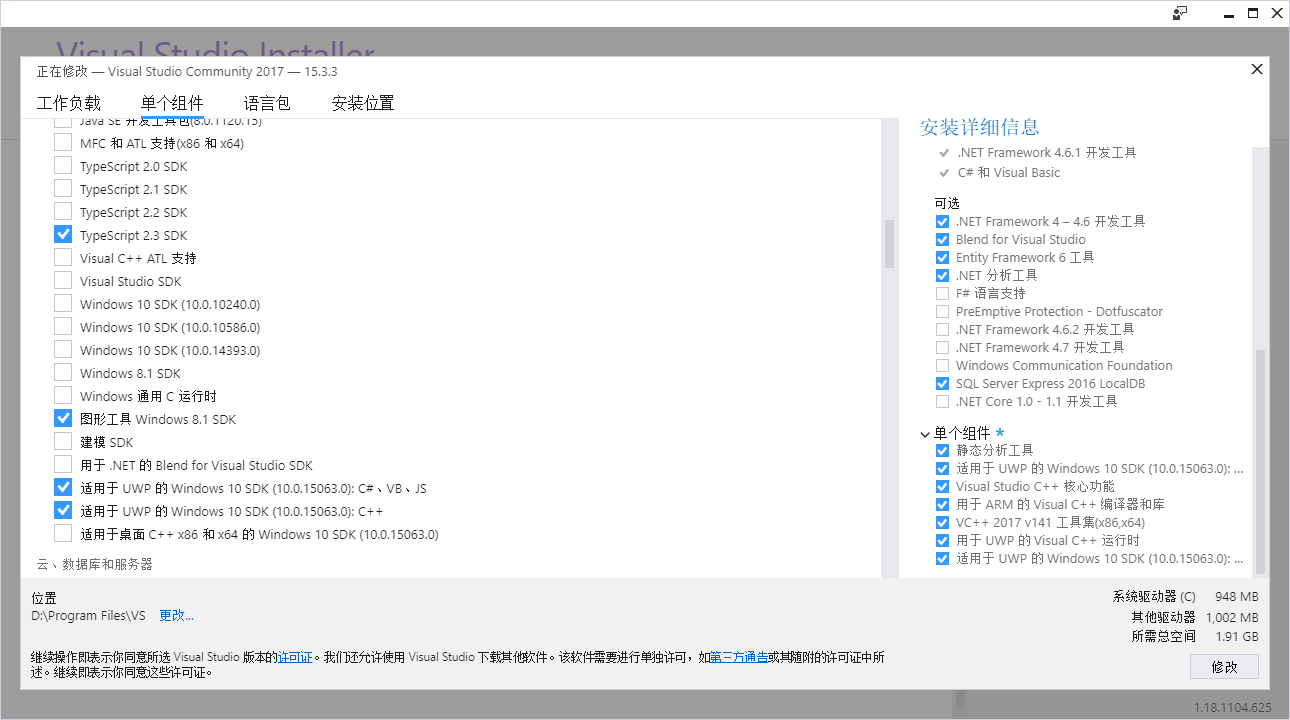The width and height of the screenshot is (1290, 720).
Task: Click 更改… to change install location
Action: [x=176, y=615]
